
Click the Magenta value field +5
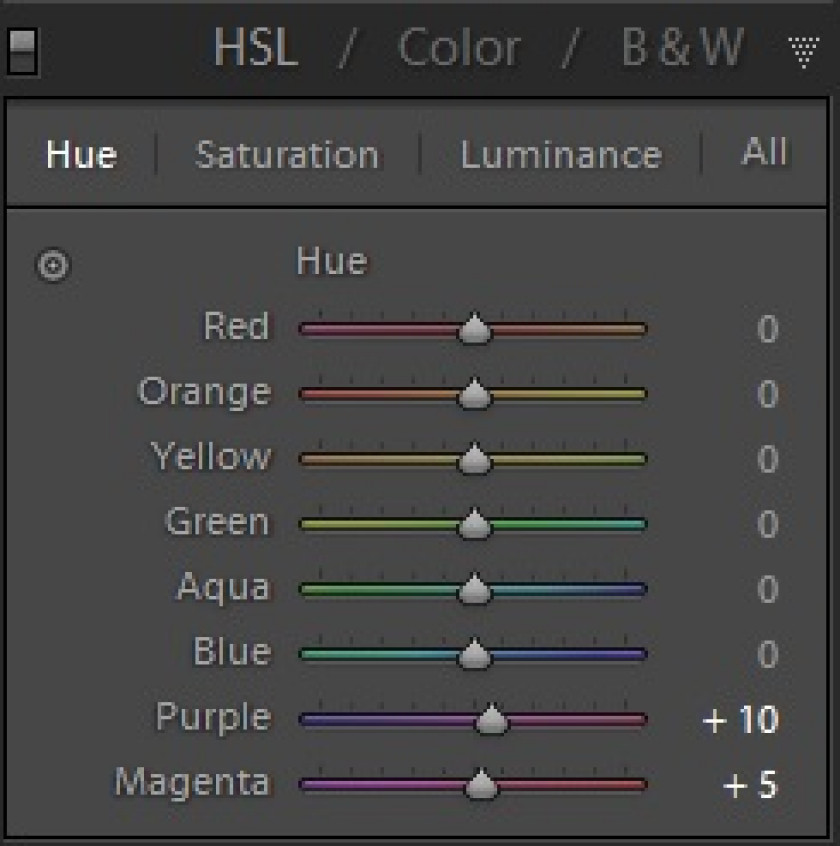pyautogui.click(x=750, y=784)
